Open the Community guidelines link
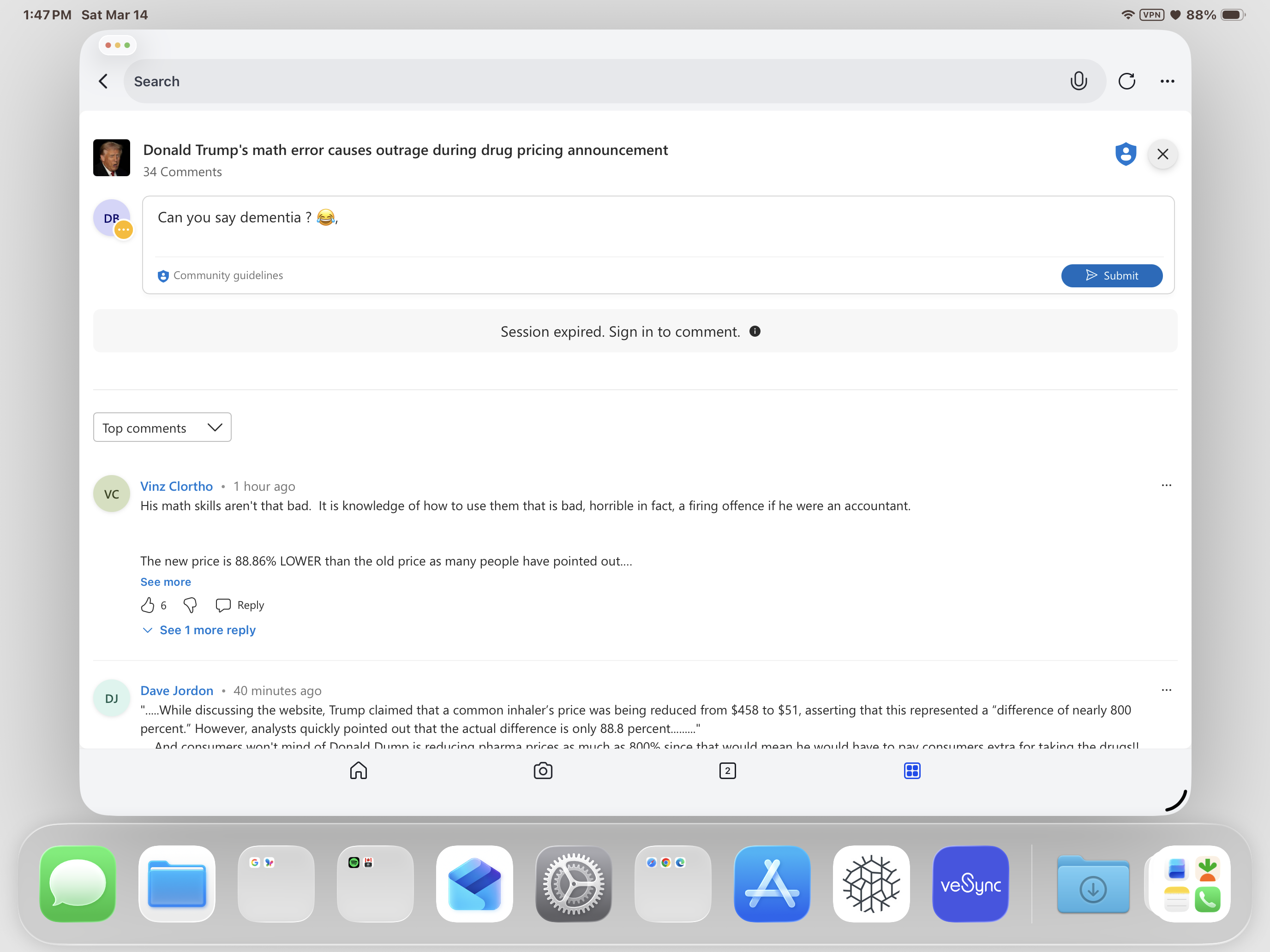The image size is (1270, 952). point(228,275)
